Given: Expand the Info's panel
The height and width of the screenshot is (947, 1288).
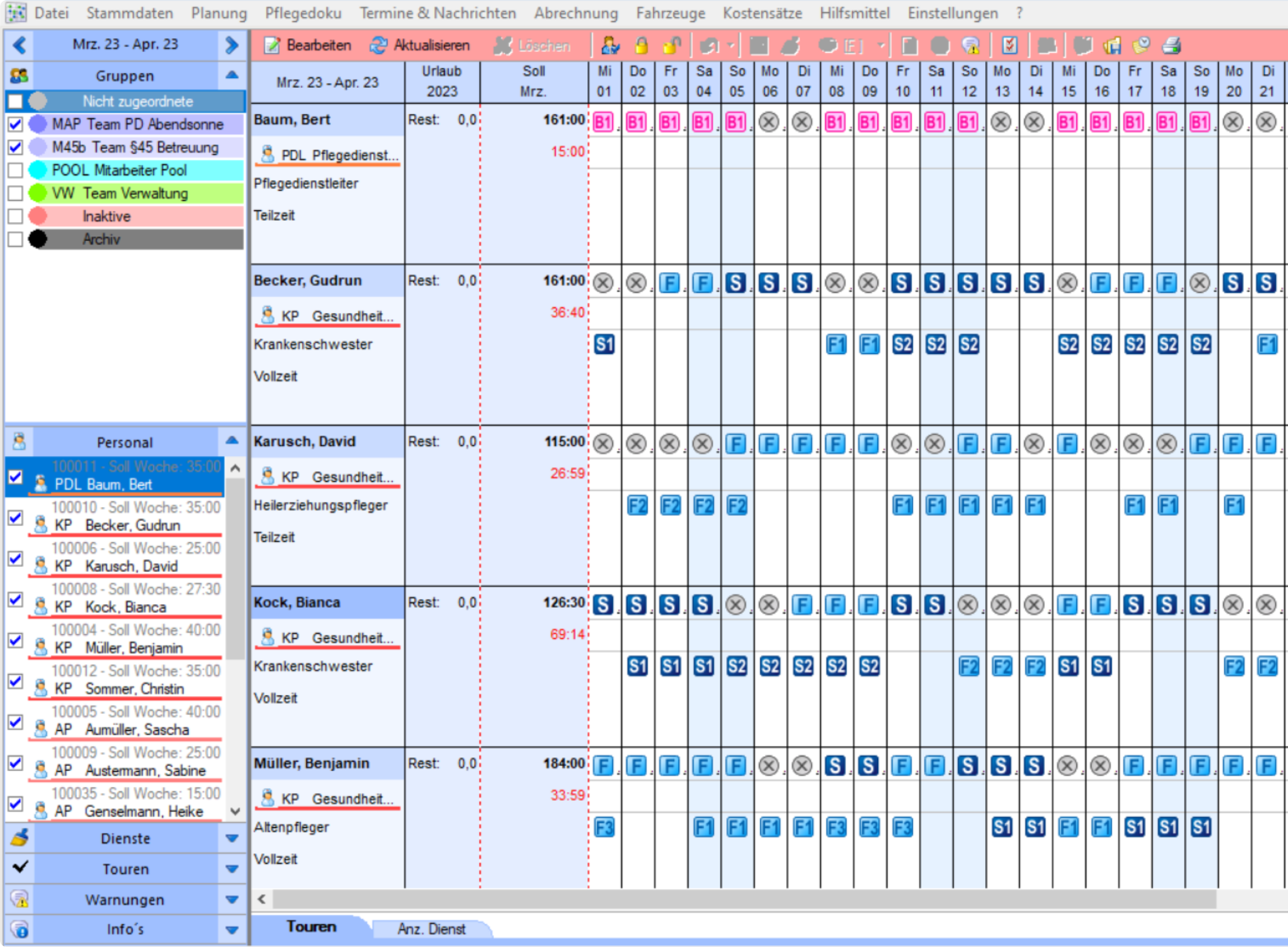Looking at the screenshot, I should (232, 930).
